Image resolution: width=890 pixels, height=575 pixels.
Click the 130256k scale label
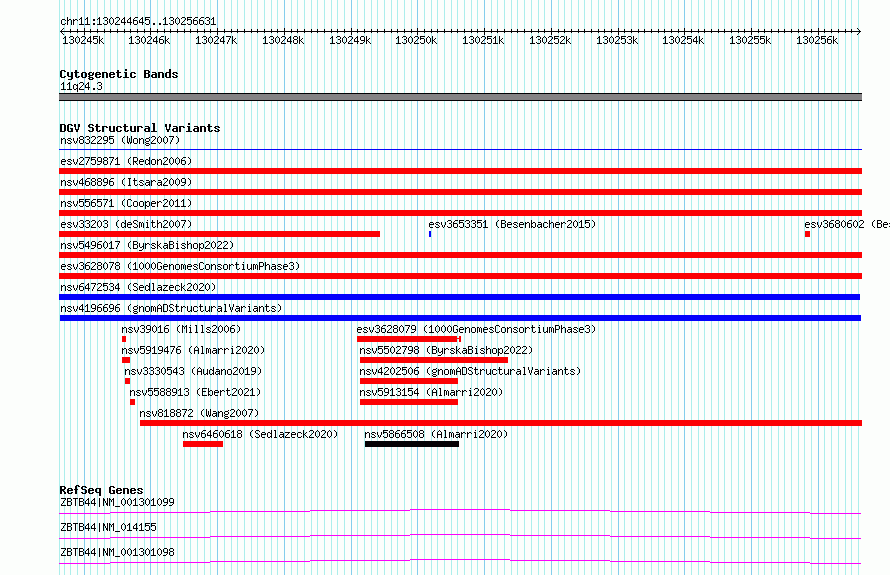click(817, 40)
